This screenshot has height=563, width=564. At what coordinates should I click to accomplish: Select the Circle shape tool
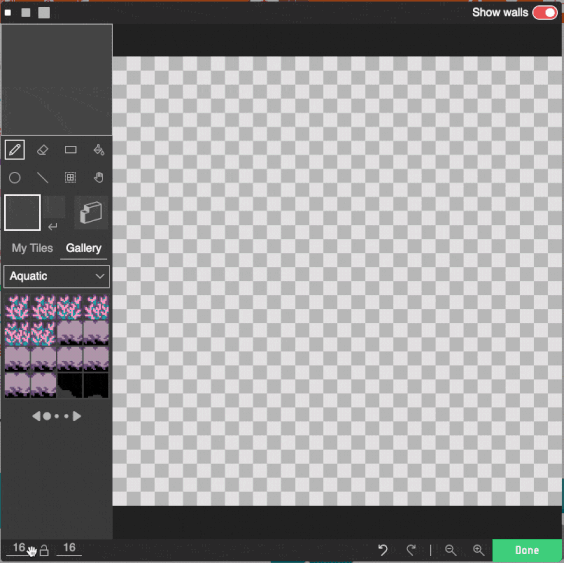(x=15, y=177)
